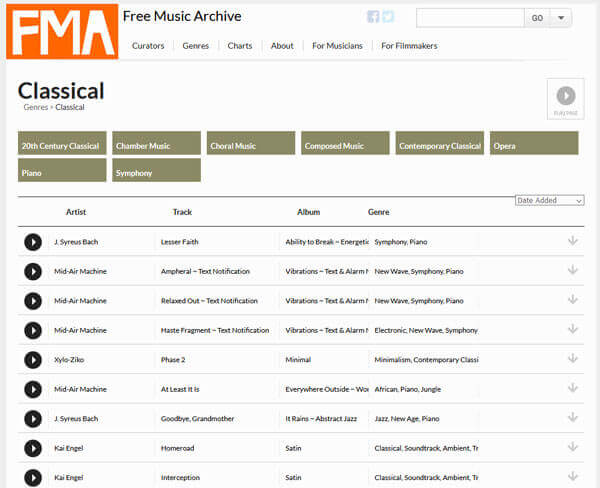Click the Track column header
The height and width of the screenshot is (488, 600).
click(182, 212)
